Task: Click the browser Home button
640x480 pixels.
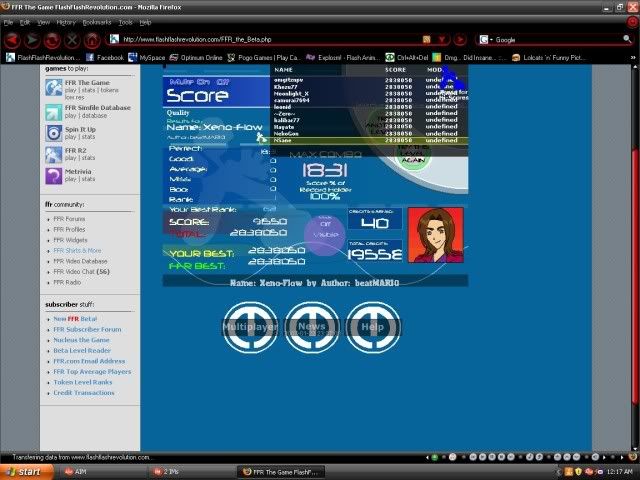Action: [x=92, y=40]
